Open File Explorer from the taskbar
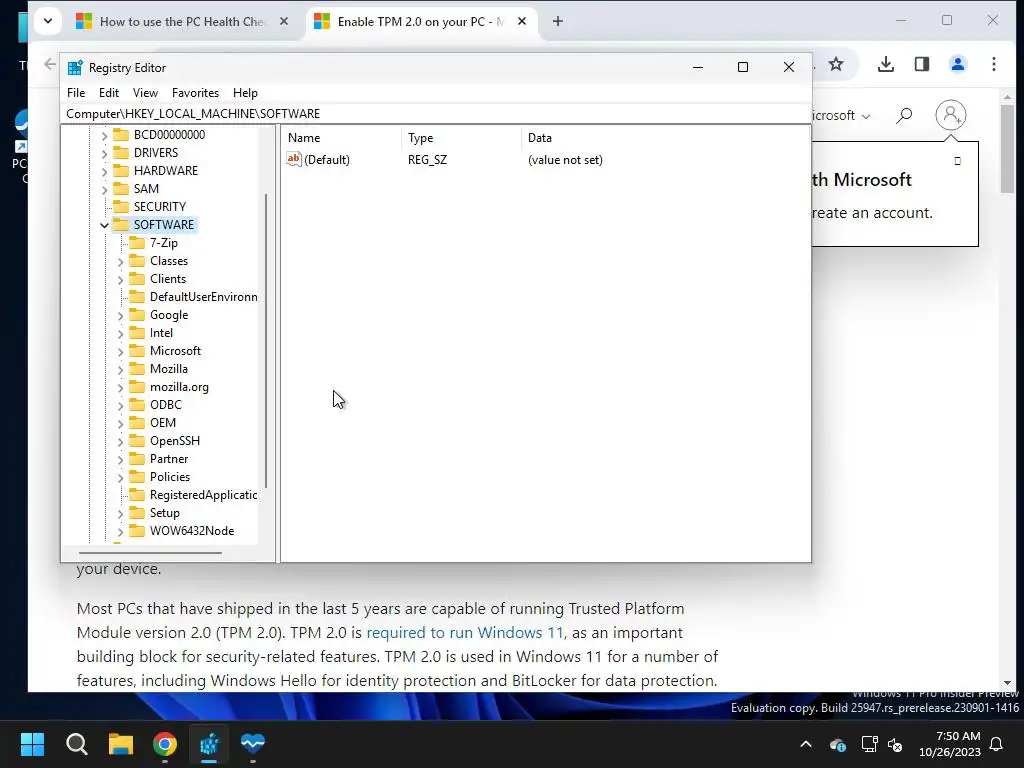This screenshot has width=1024, height=768. tap(121, 744)
